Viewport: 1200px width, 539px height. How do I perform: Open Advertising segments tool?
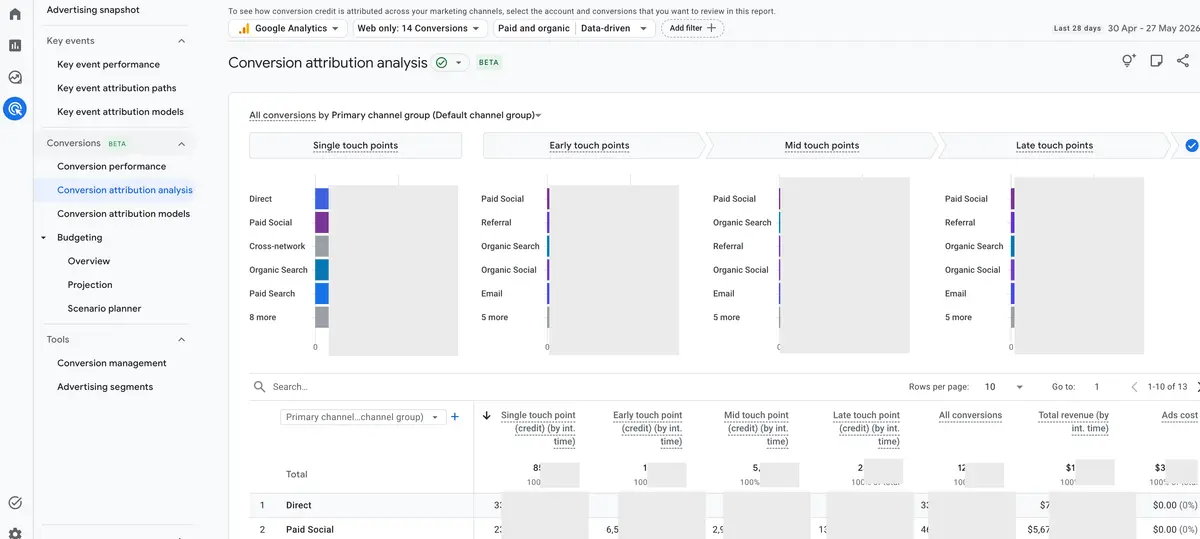click(105, 387)
